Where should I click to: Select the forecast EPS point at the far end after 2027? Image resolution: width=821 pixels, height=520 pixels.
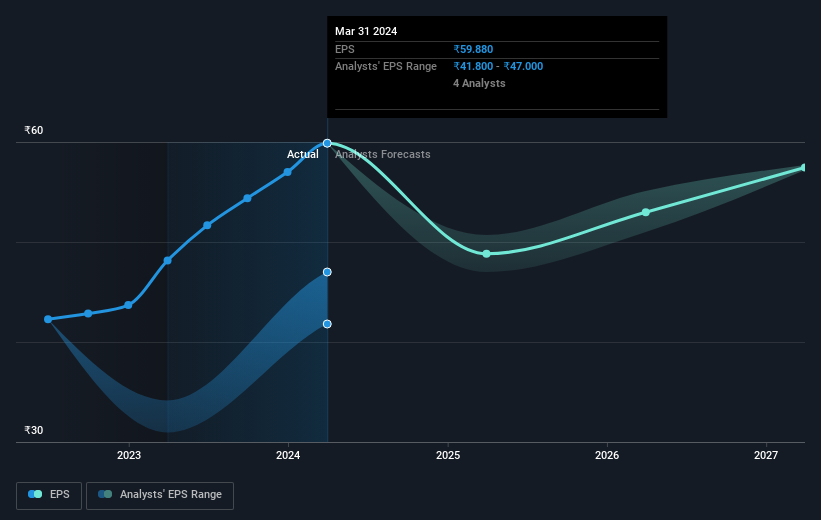(x=804, y=168)
